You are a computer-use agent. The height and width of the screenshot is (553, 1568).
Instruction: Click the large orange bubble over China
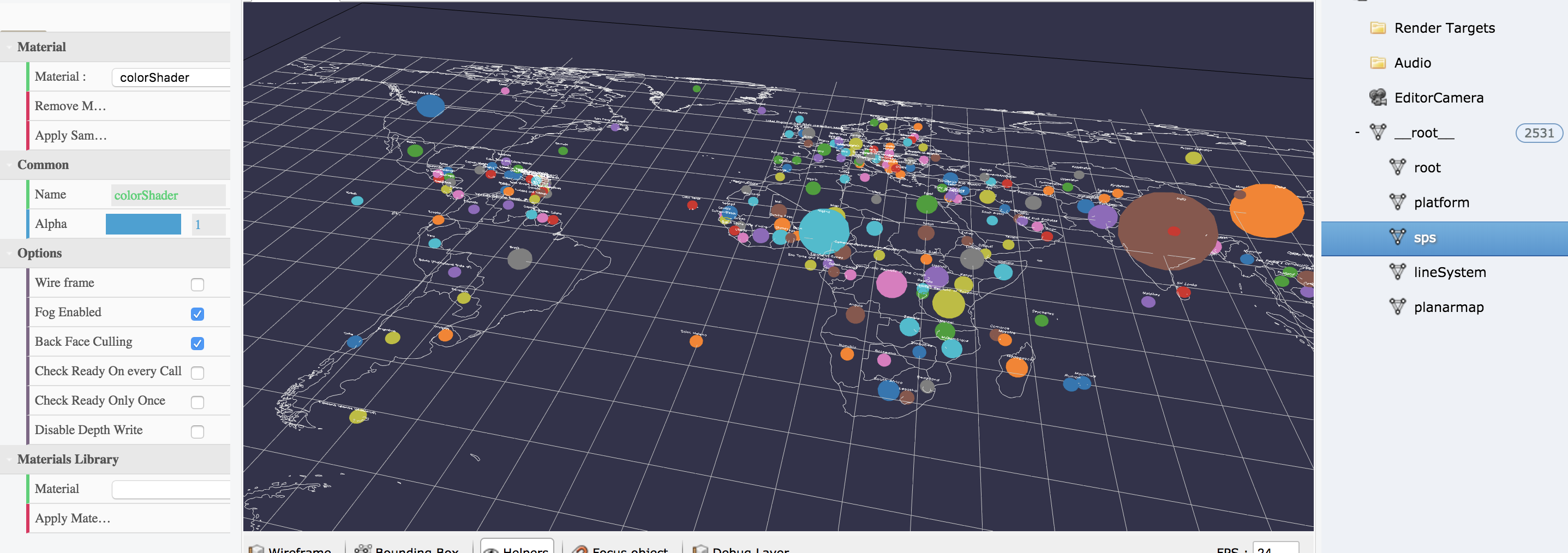point(1267,211)
